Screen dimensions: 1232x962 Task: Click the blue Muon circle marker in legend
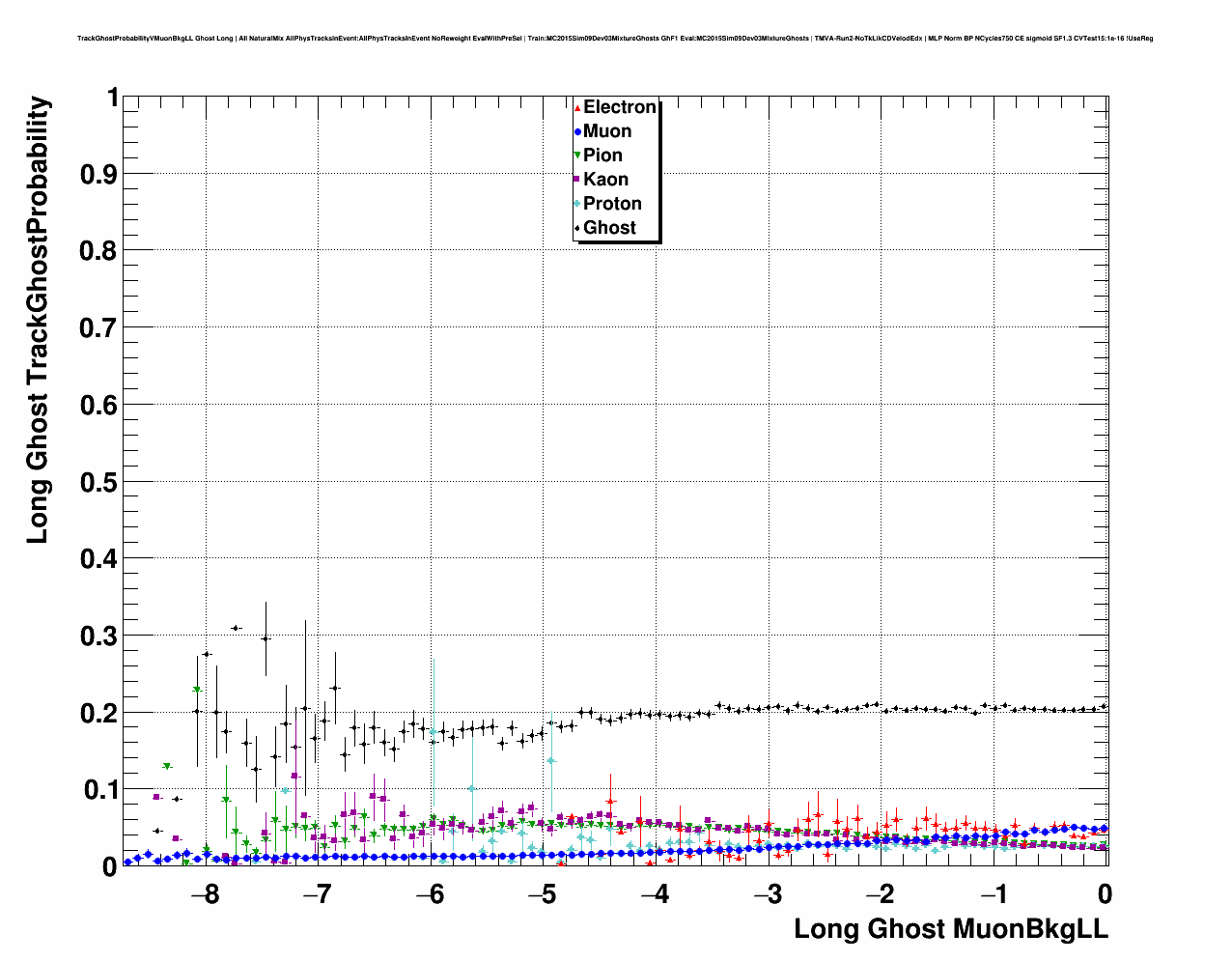point(577,131)
